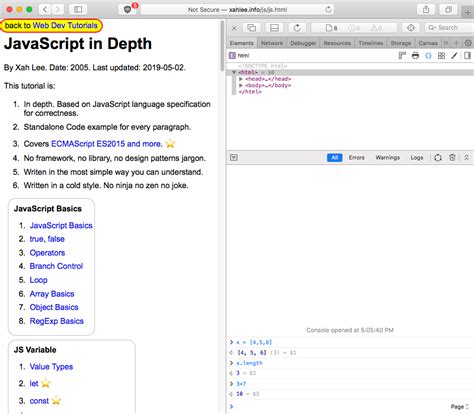Collapse the html element node

coord(234,72)
